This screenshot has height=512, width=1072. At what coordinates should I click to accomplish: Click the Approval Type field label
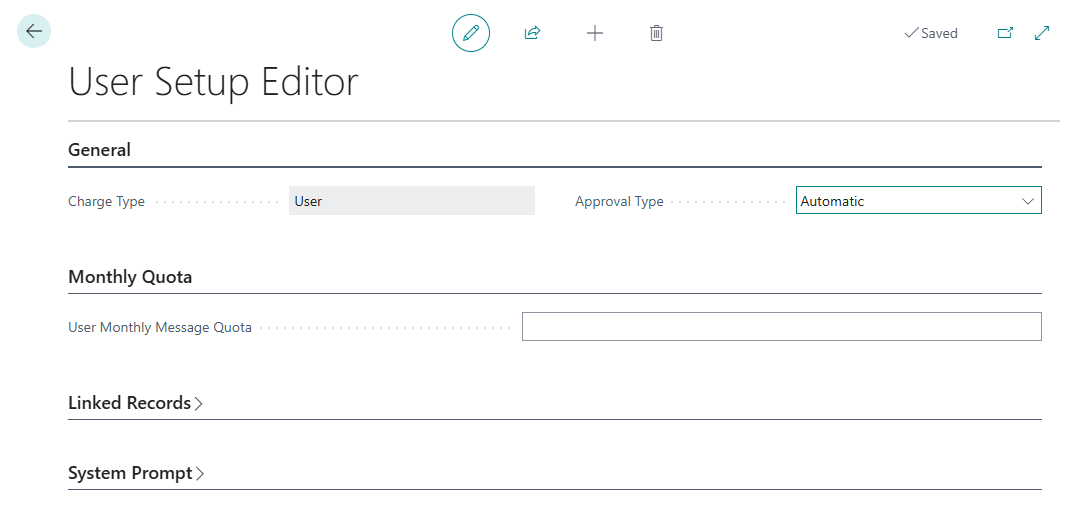click(x=619, y=202)
